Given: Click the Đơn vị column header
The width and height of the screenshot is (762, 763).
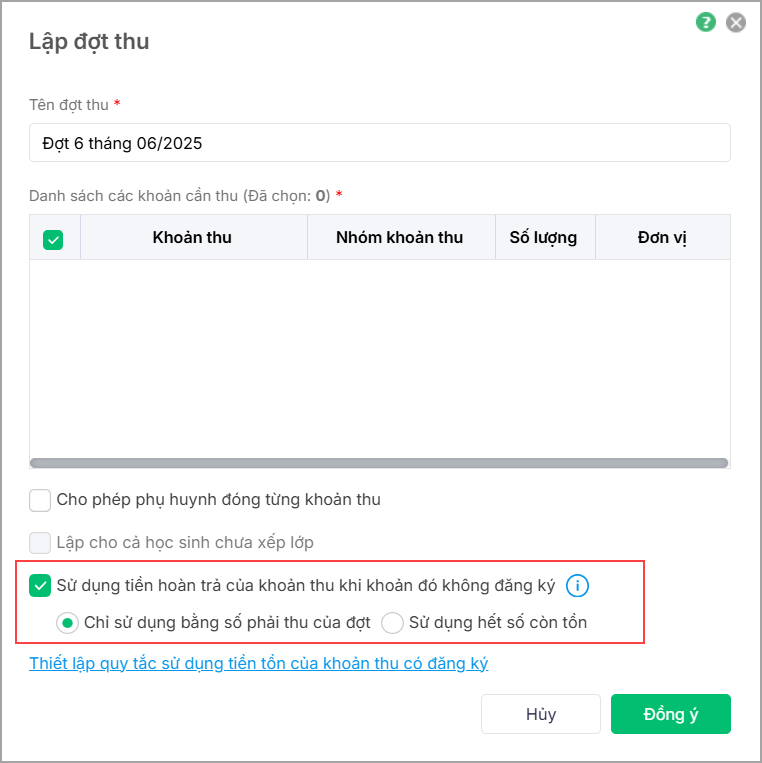Looking at the screenshot, I should (661, 238).
